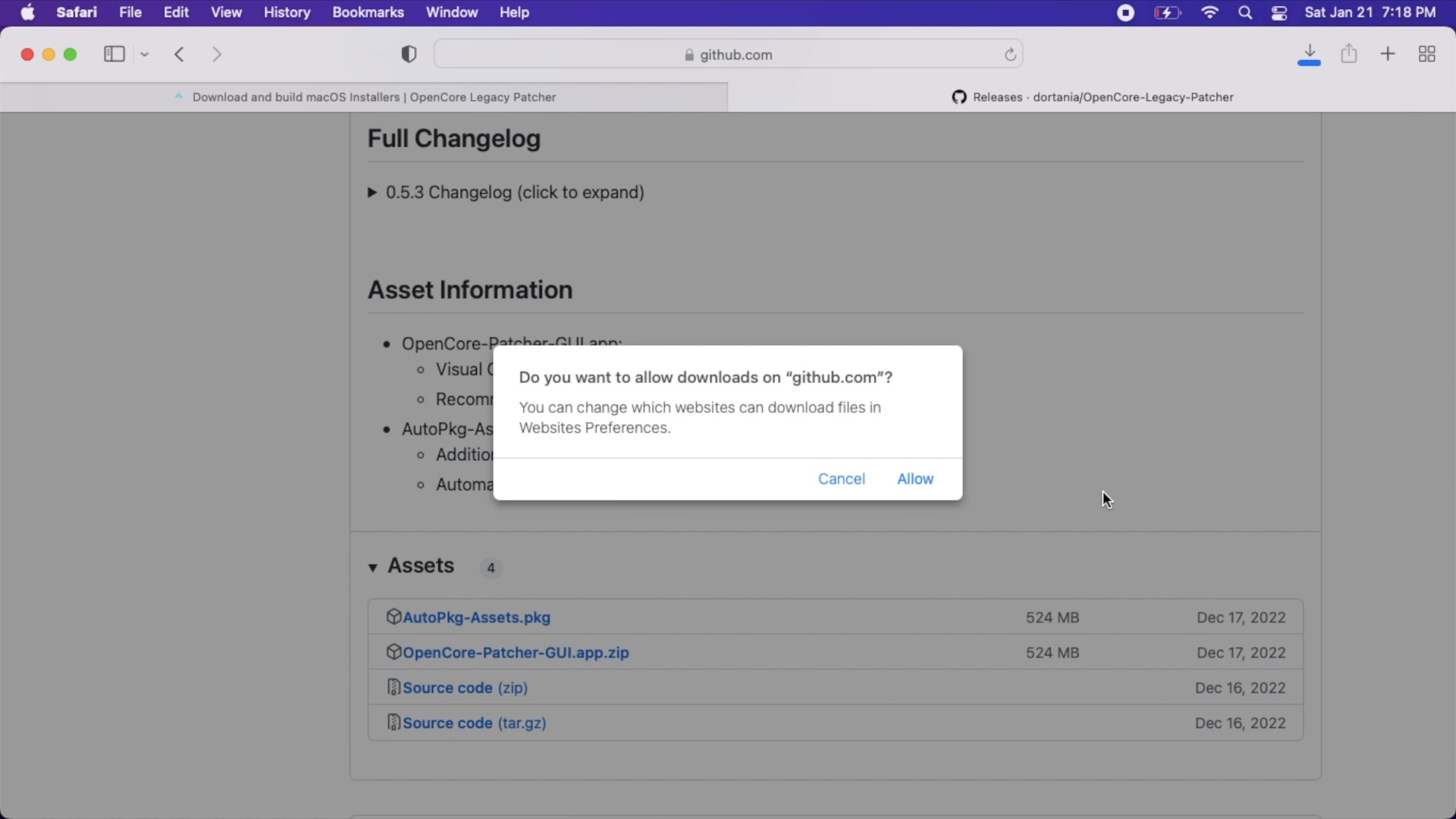Show the tab overview
Screen dimensions: 1456x819
1427,54
